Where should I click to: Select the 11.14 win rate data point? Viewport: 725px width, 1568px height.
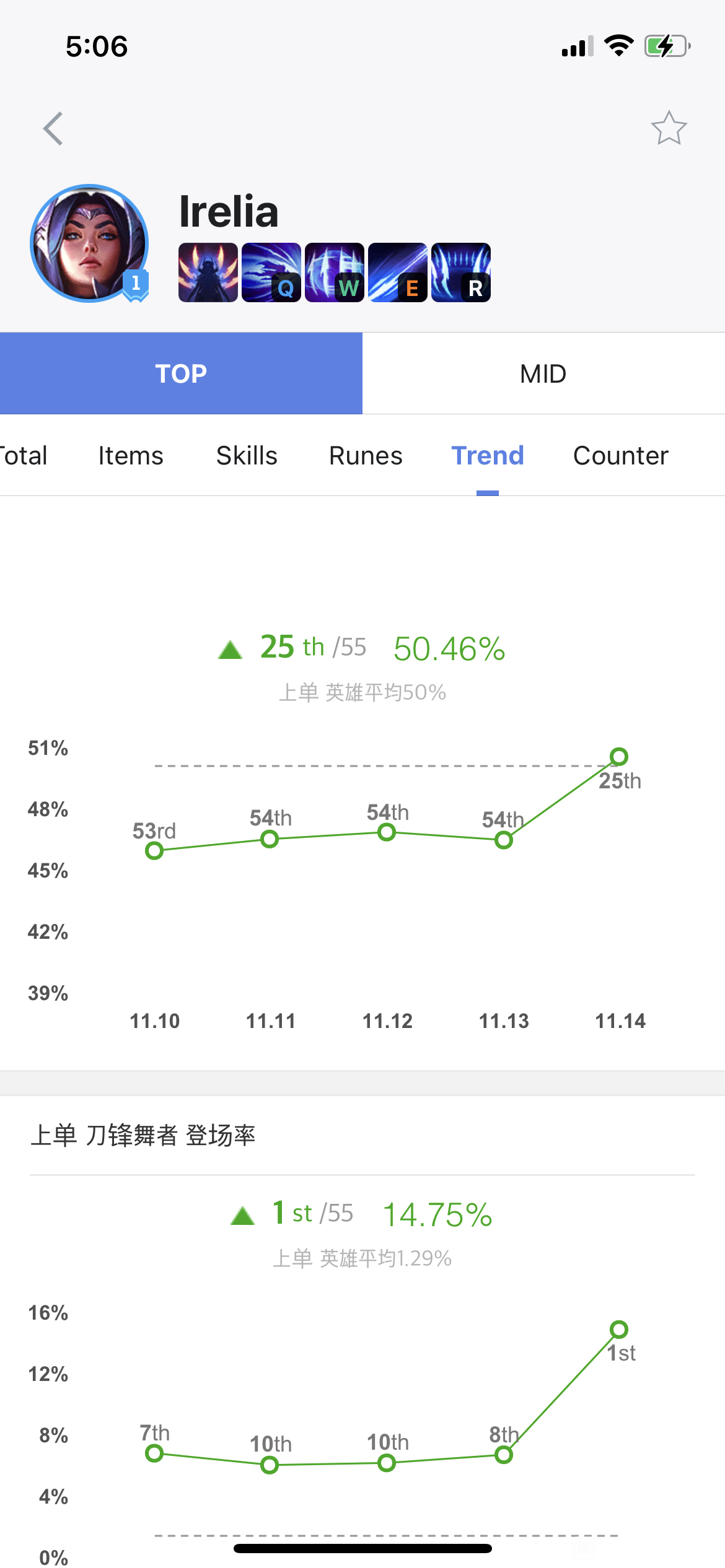click(x=619, y=756)
